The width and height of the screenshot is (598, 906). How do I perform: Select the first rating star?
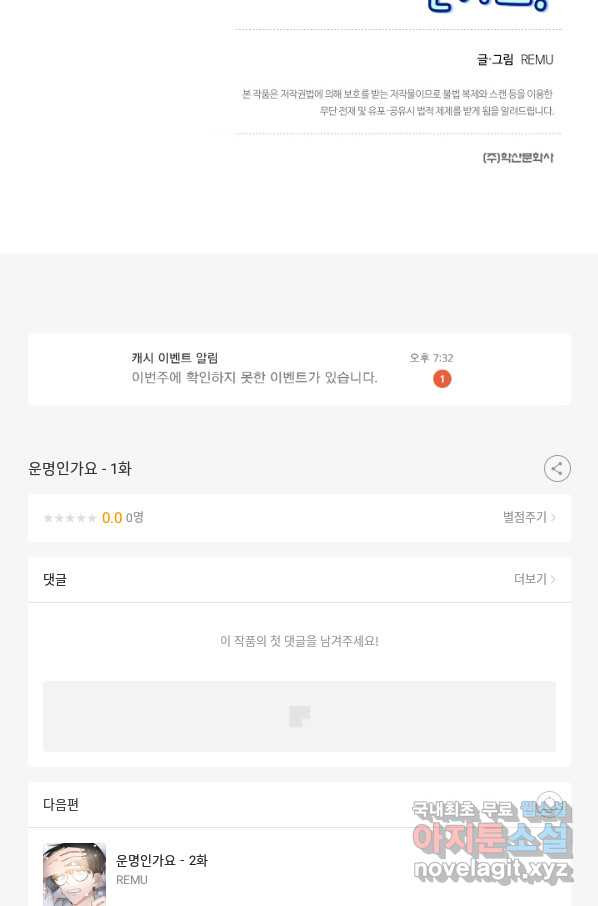[x=49, y=518]
